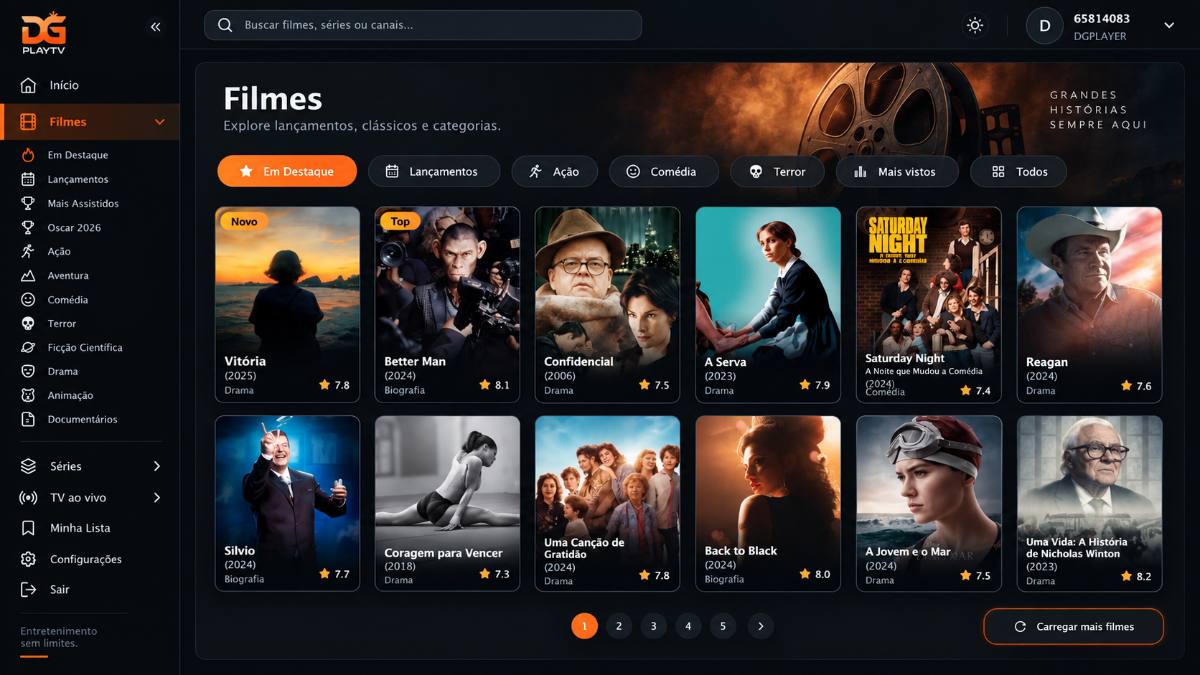This screenshot has width=1200, height=675.
Task: Open the Reagan movie card
Action: coord(1089,304)
